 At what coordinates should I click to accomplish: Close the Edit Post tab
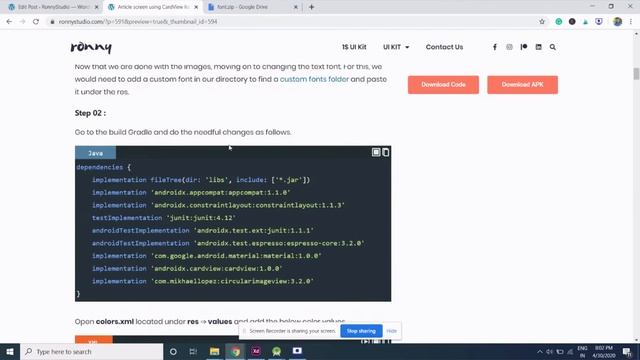97,7
